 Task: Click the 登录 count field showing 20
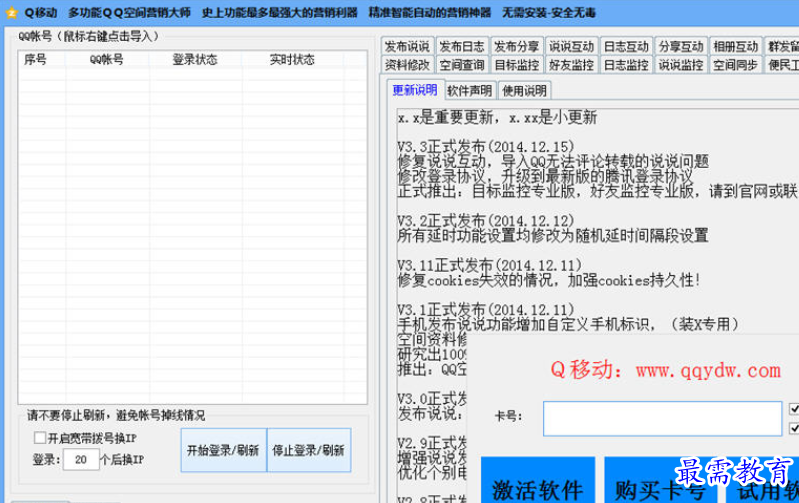[81, 460]
